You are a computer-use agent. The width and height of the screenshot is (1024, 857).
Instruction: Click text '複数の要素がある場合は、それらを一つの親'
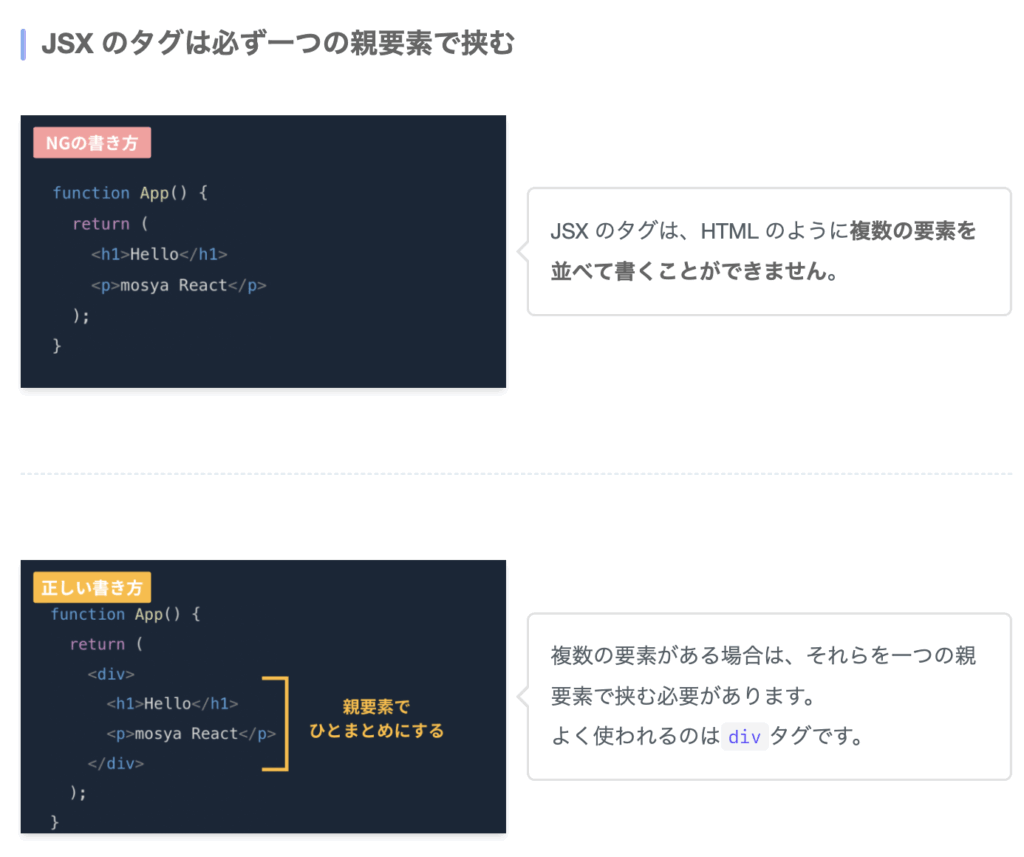click(x=763, y=655)
